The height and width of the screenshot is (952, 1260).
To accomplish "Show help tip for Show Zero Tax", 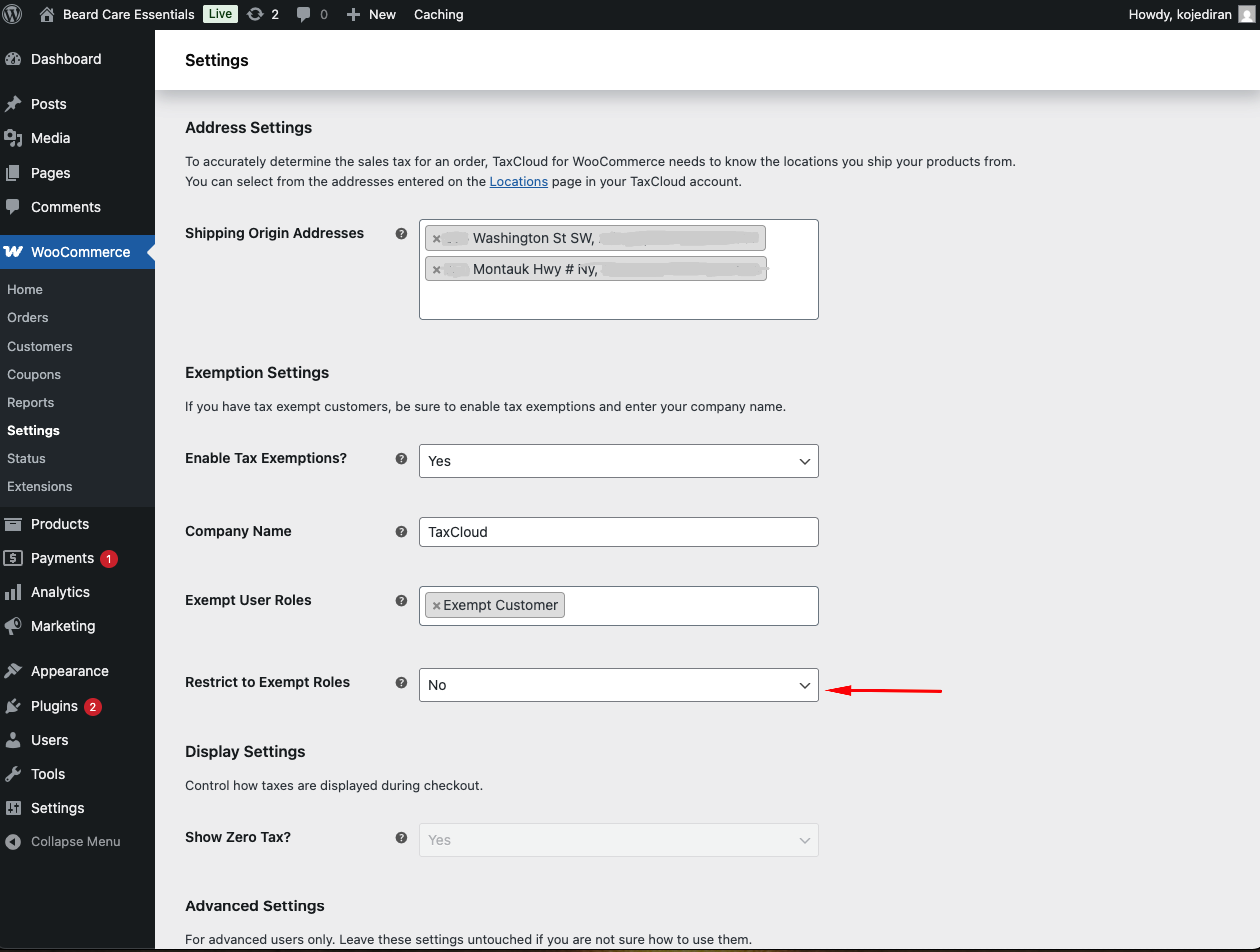I will pos(401,837).
